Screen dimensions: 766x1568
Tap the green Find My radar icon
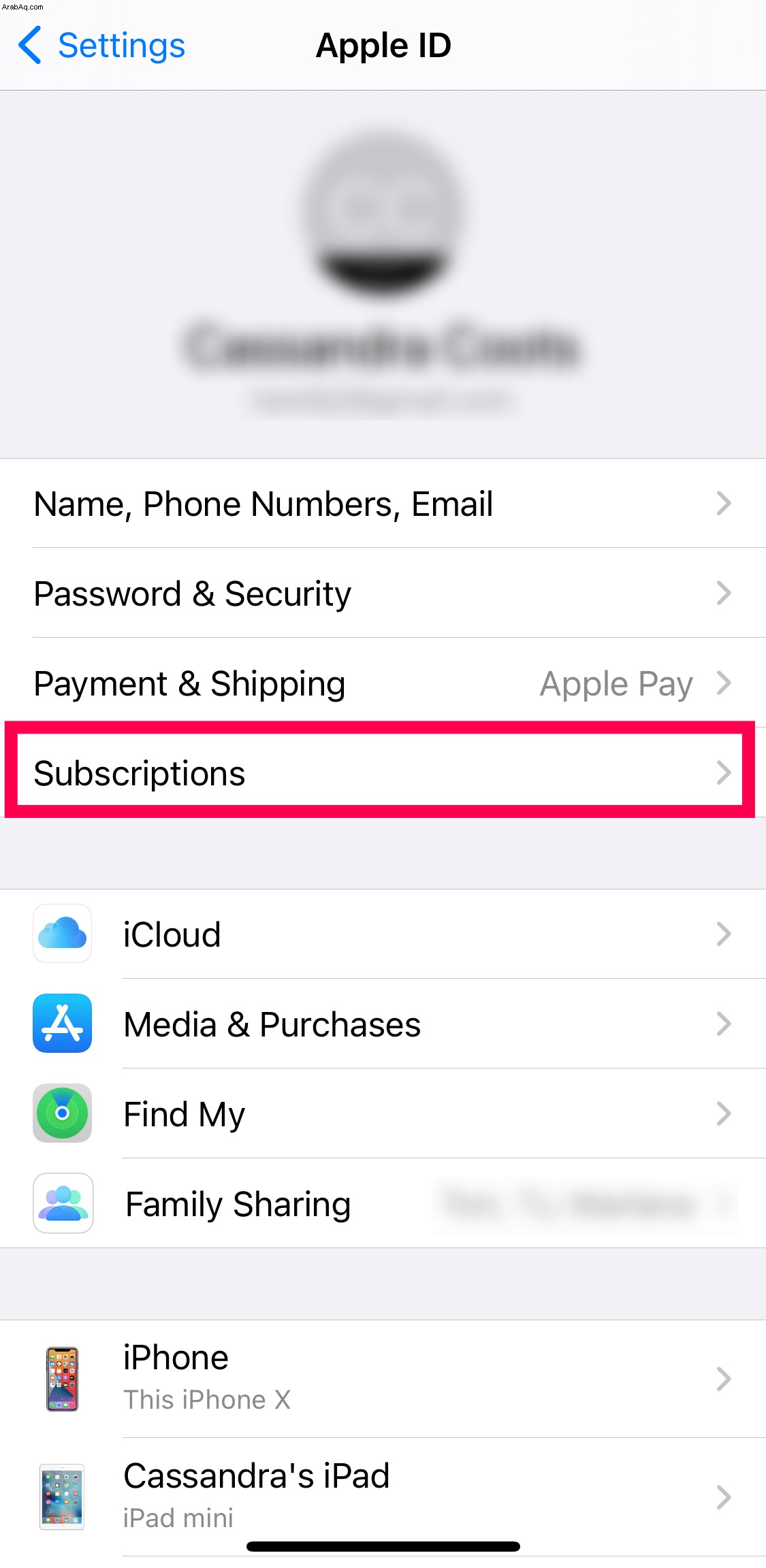click(x=63, y=1113)
